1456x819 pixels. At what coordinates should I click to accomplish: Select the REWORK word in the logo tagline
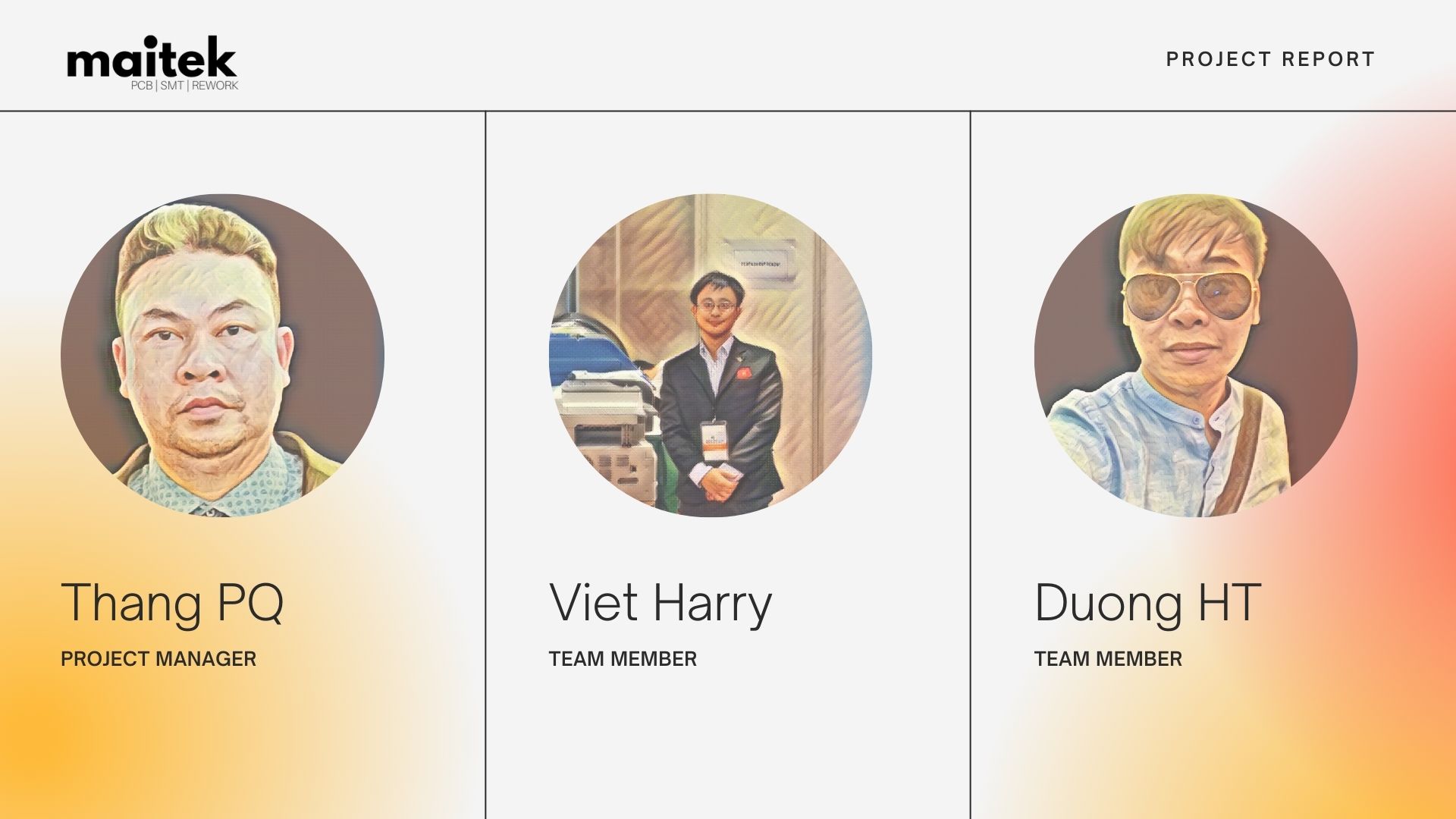click(x=215, y=86)
